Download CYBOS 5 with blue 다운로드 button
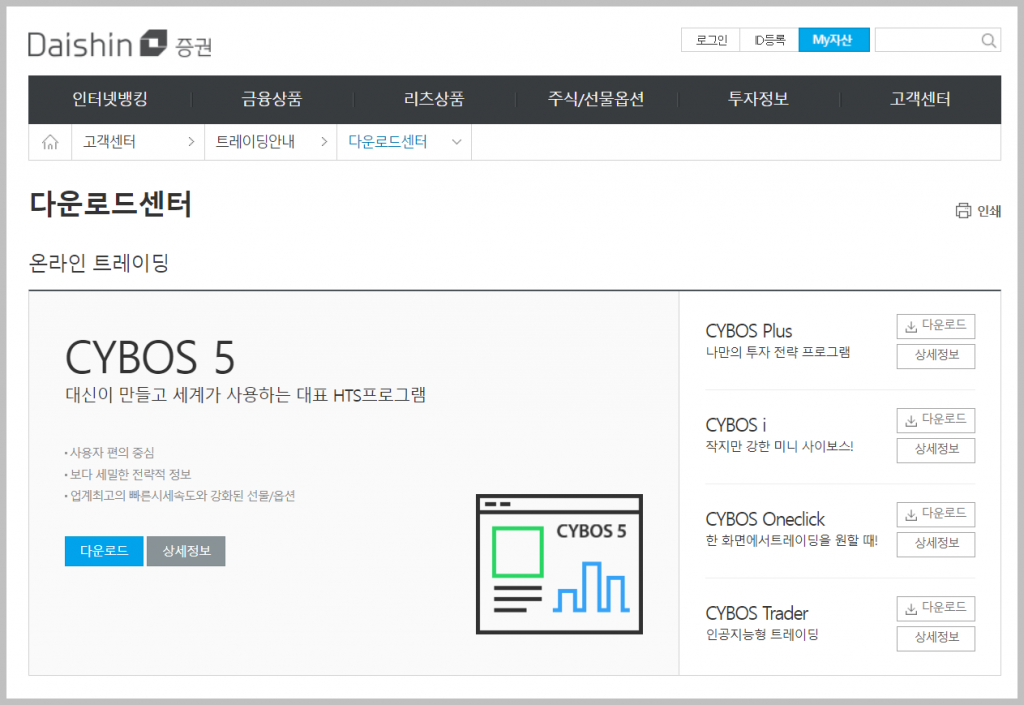The image size is (1024, 705). tap(104, 551)
